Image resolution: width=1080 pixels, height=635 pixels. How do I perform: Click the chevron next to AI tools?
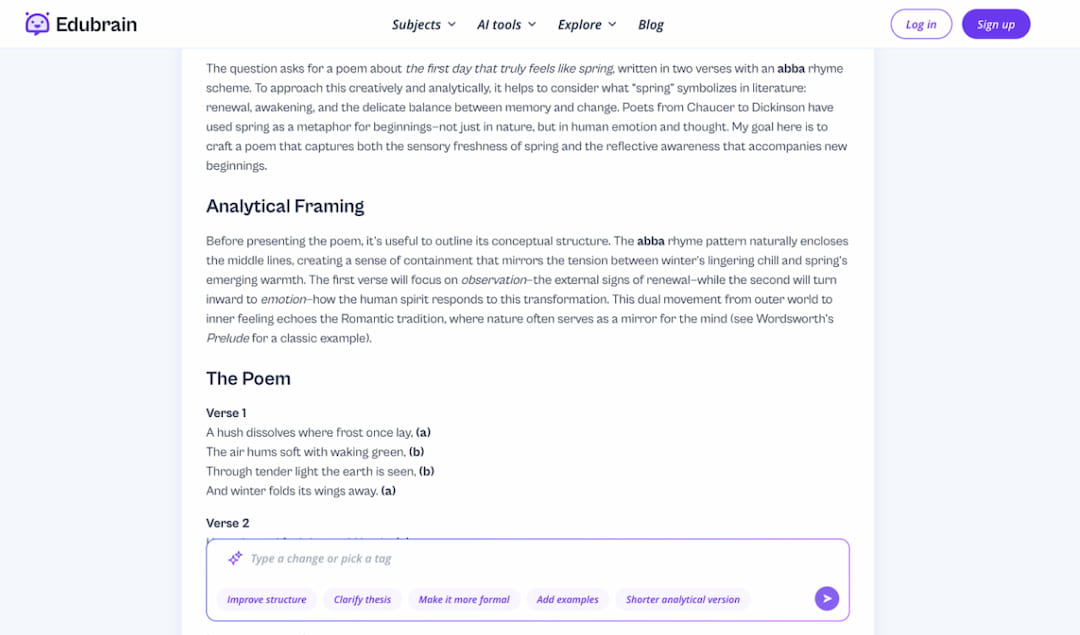[x=531, y=24]
